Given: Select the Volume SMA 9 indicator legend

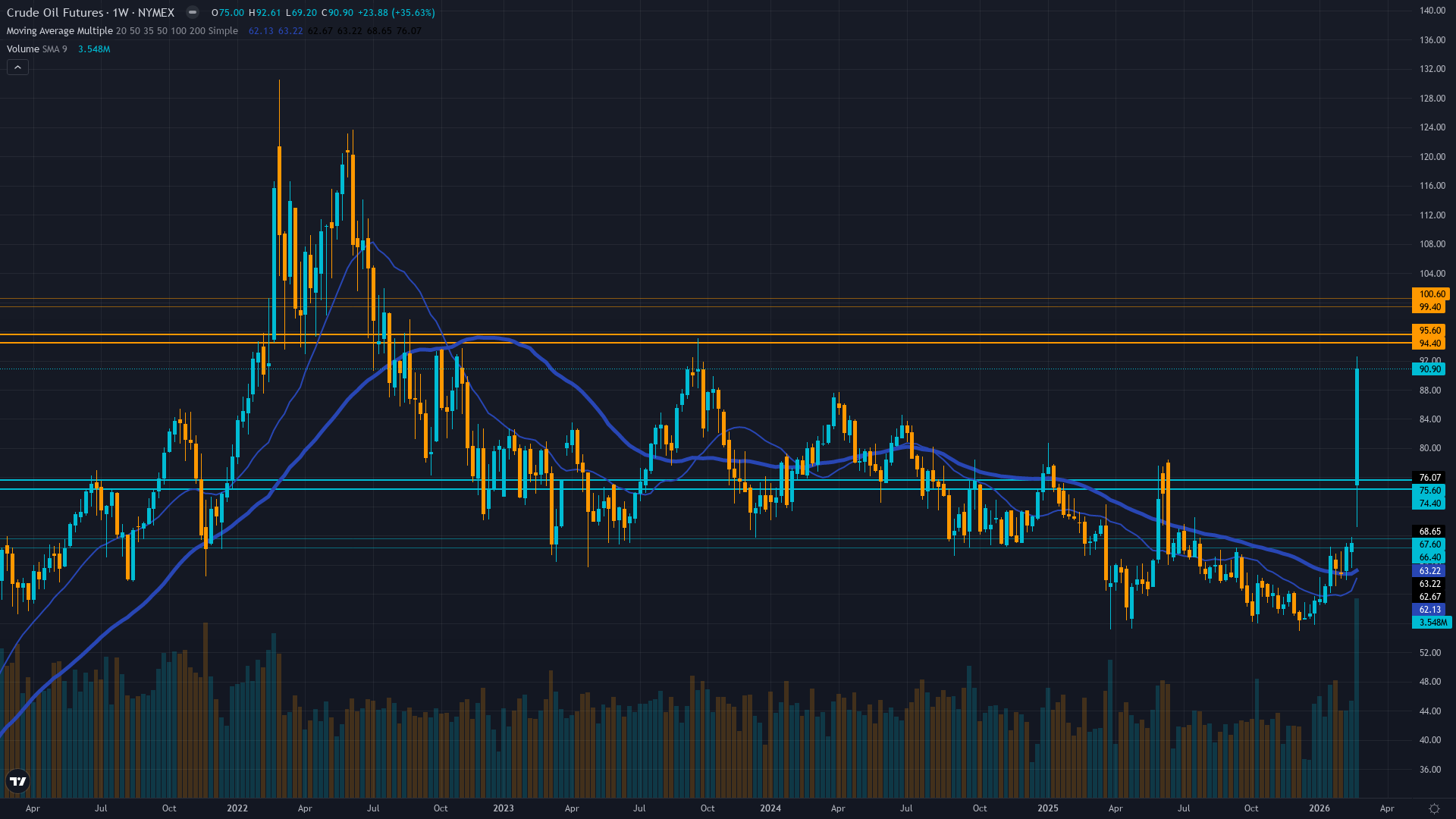Looking at the screenshot, I should (x=36, y=49).
